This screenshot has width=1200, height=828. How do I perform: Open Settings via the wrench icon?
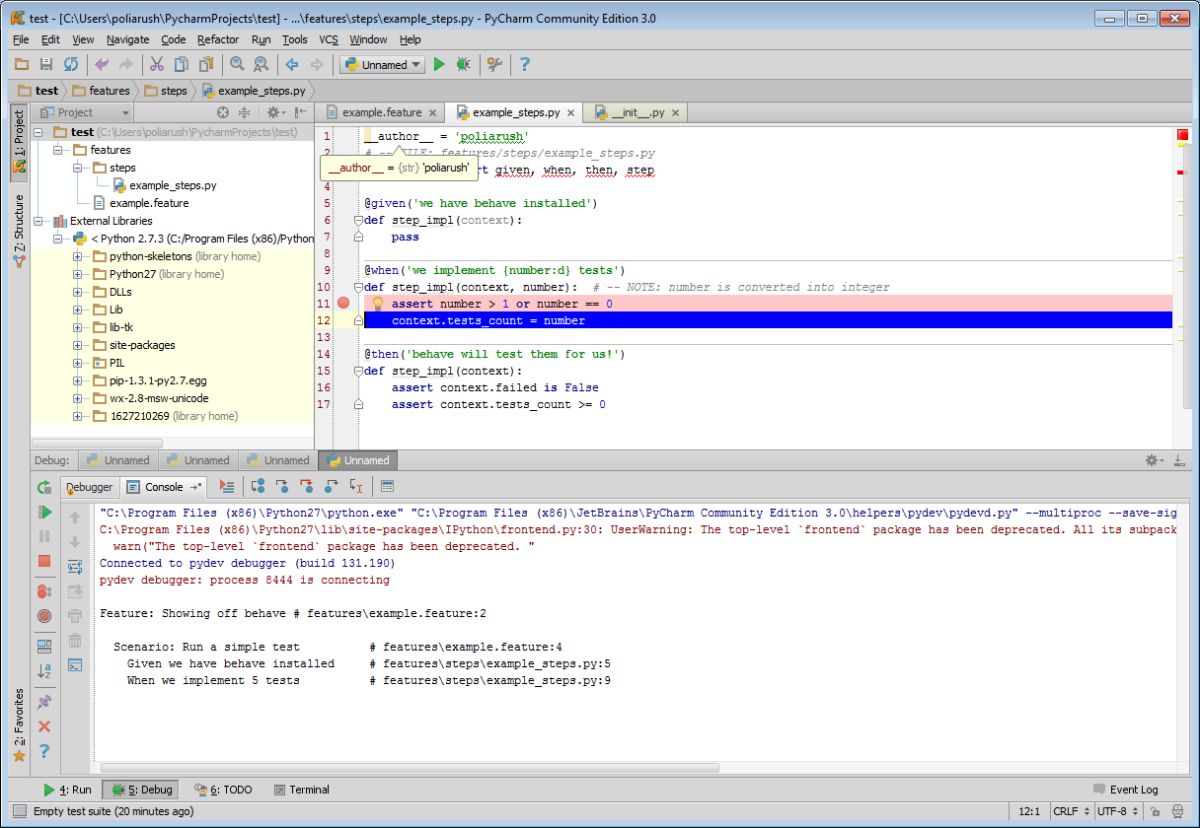click(494, 64)
